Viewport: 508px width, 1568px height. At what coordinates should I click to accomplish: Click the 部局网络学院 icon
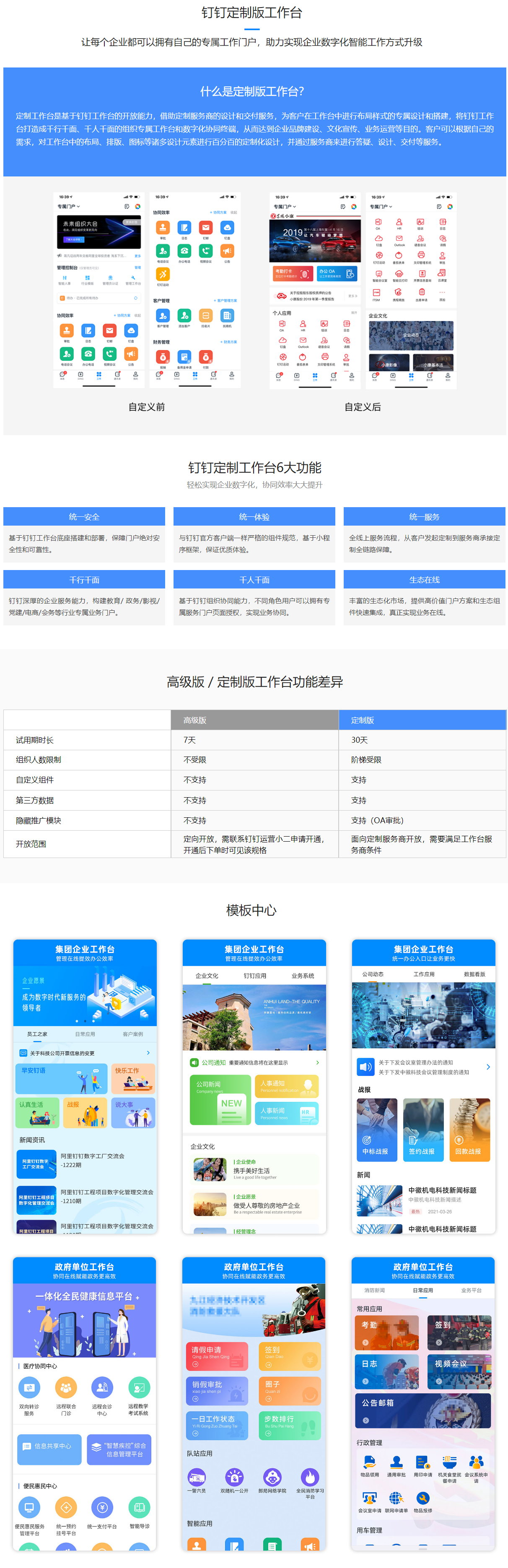tap(272, 1477)
